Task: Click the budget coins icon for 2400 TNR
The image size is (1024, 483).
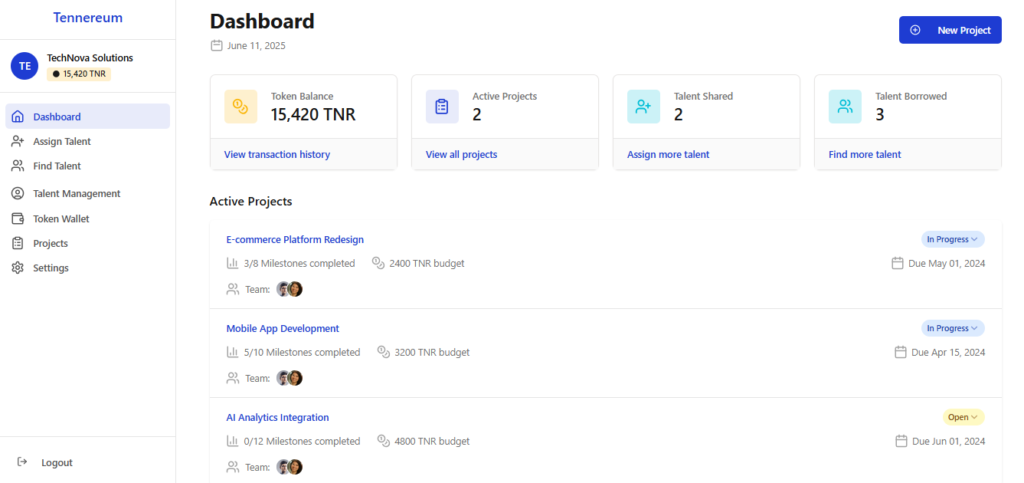Action: tap(378, 263)
